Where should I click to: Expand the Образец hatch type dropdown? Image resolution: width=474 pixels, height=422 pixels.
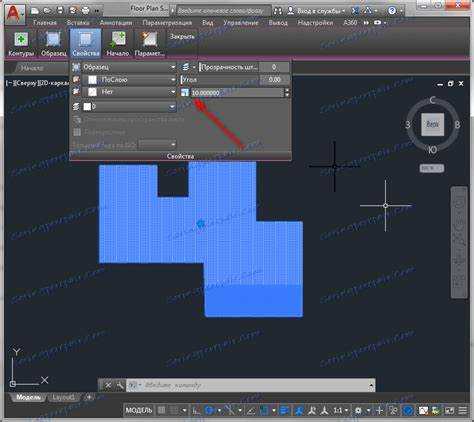click(129, 67)
